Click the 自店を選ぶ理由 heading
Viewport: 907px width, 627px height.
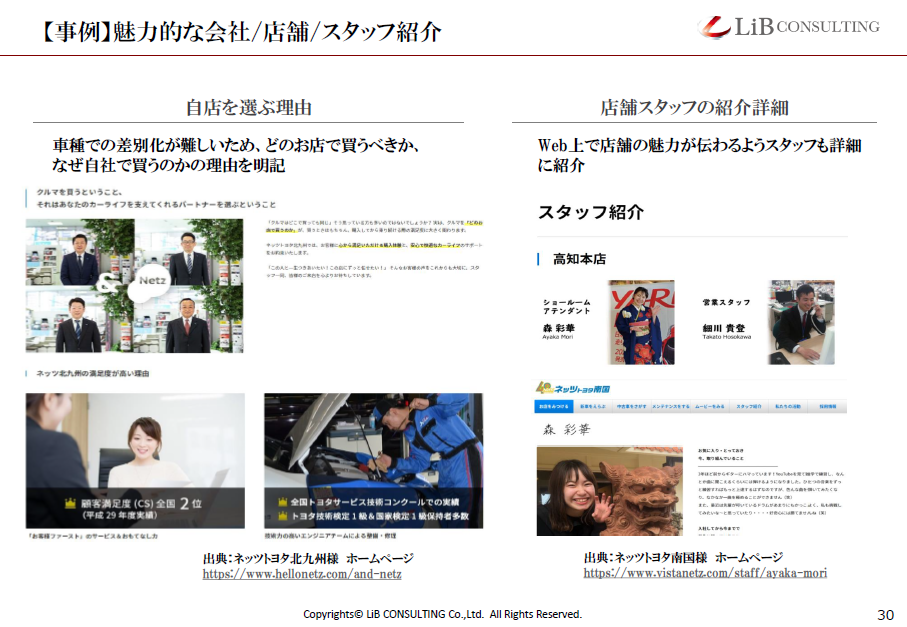249,108
